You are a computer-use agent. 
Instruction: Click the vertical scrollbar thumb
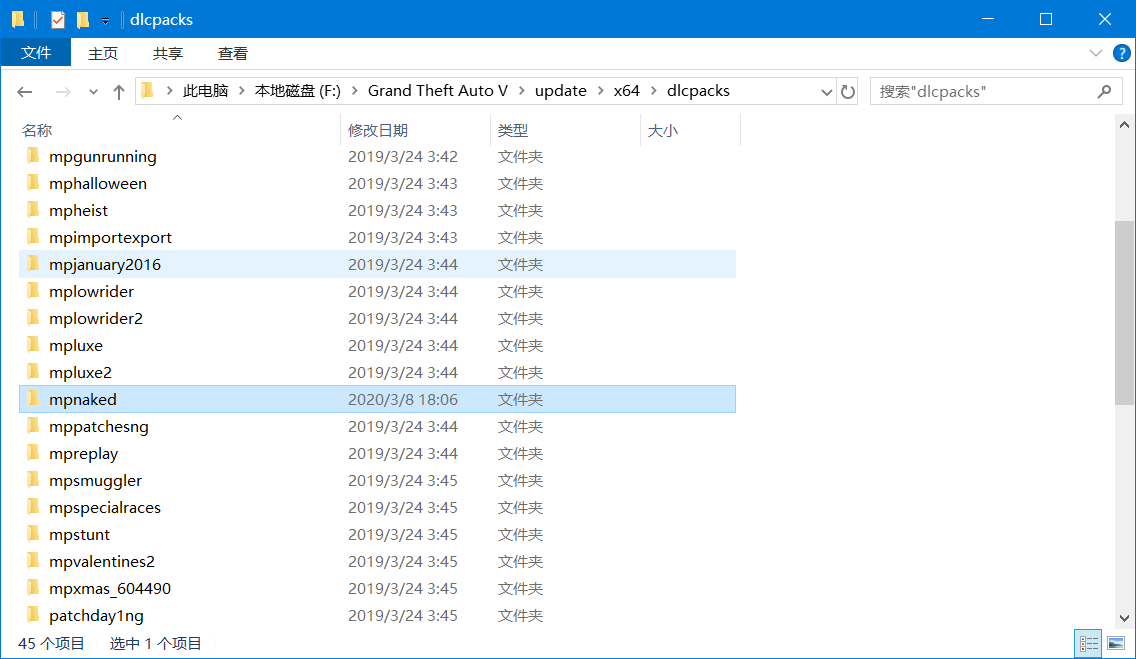pos(1124,313)
